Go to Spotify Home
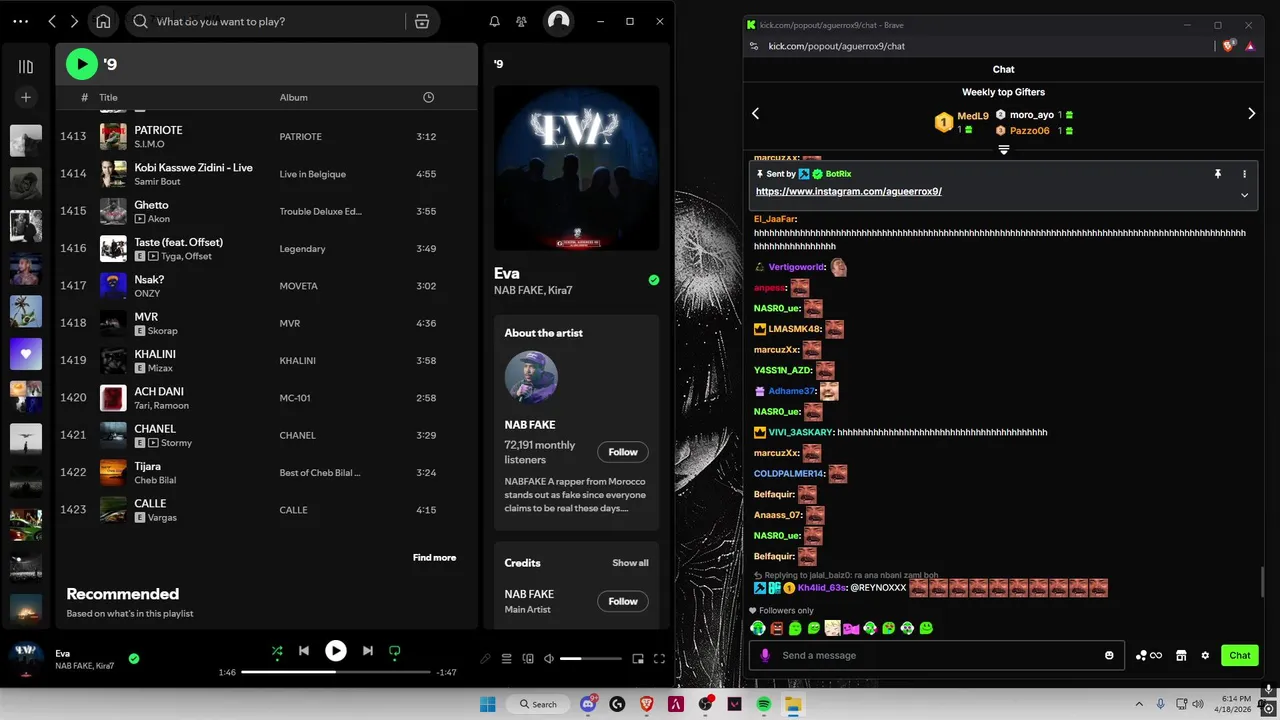The width and height of the screenshot is (1280, 720). (x=103, y=21)
